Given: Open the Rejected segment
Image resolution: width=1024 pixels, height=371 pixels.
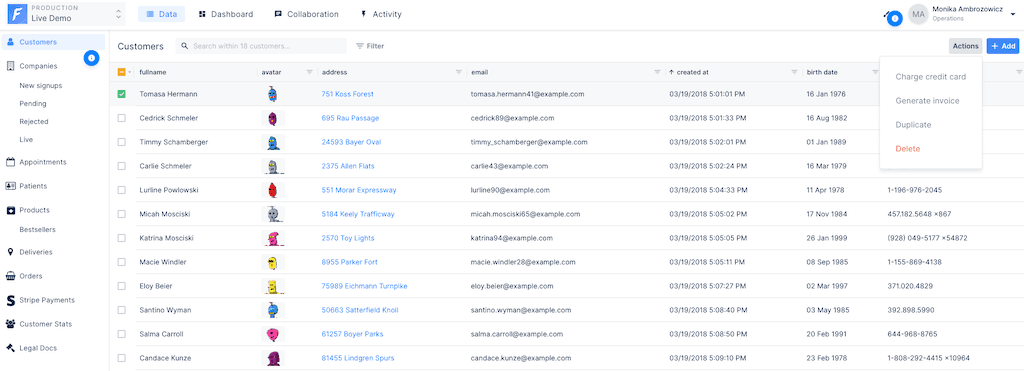Looking at the screenshot, I should pyautogui.click(x=34, y=121).
